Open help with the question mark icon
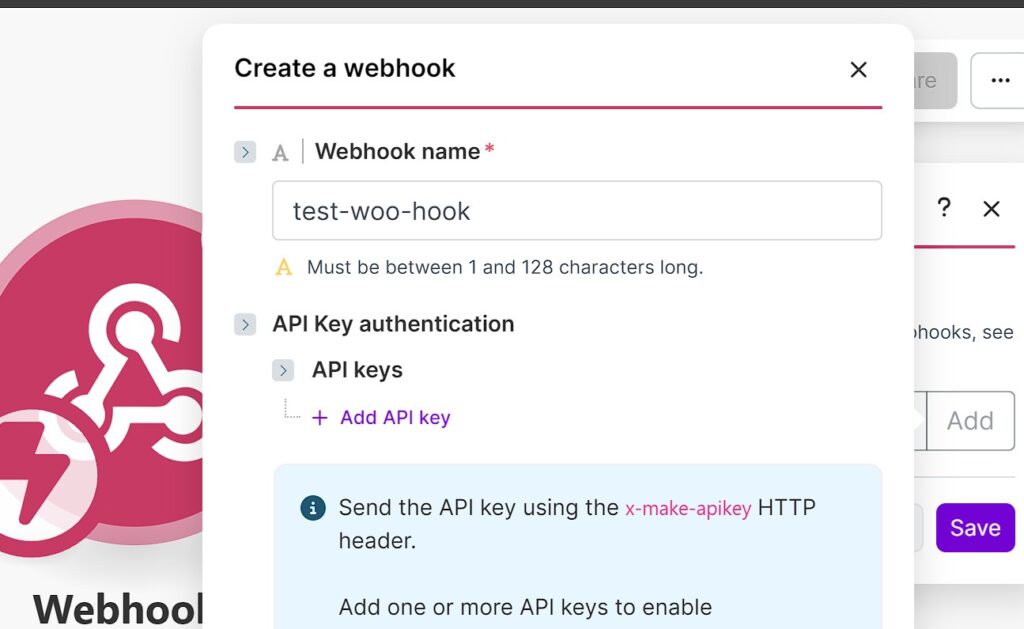 click(943, 208)
